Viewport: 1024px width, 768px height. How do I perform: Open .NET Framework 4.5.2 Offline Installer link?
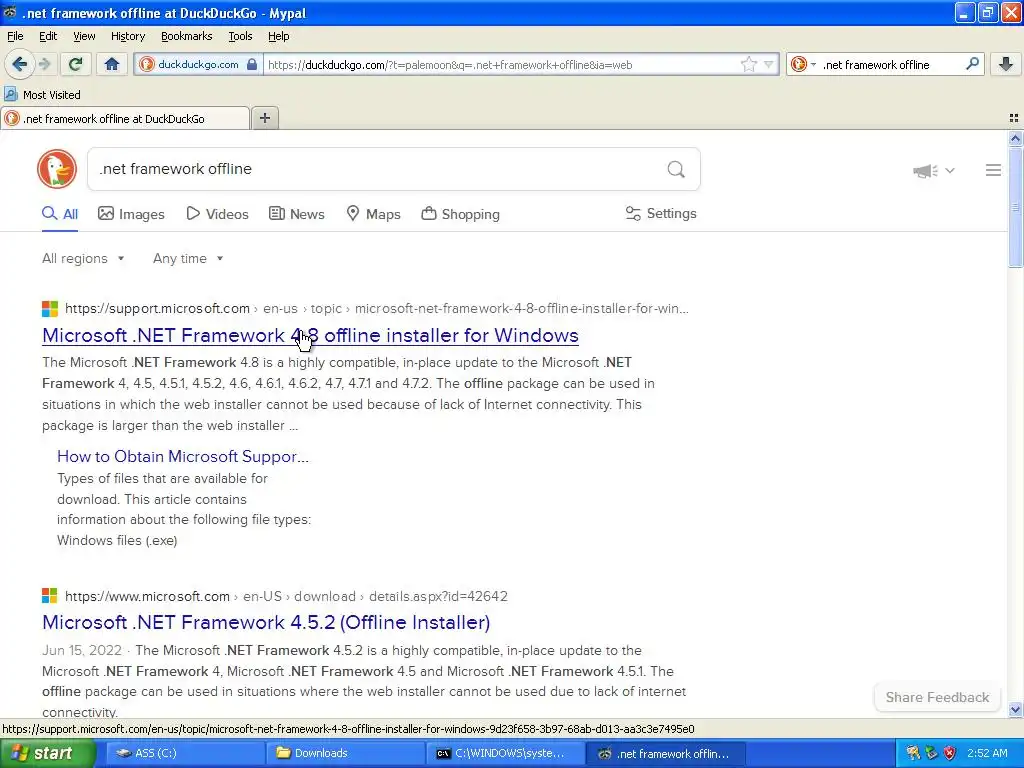(x=266, y=622)
